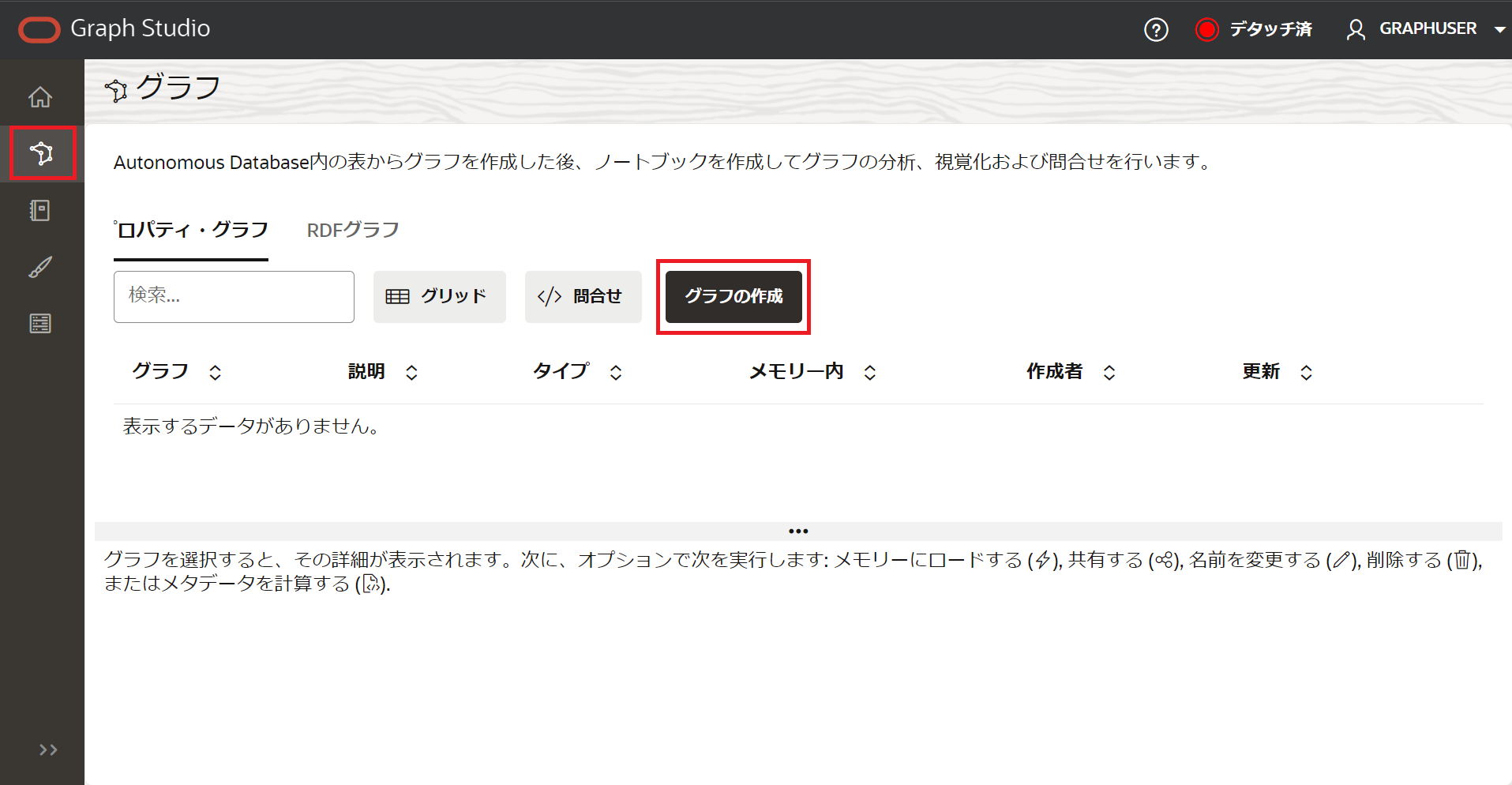Click the Oracle logo in the header
The image size is (1512, 785).
point(39,29)
